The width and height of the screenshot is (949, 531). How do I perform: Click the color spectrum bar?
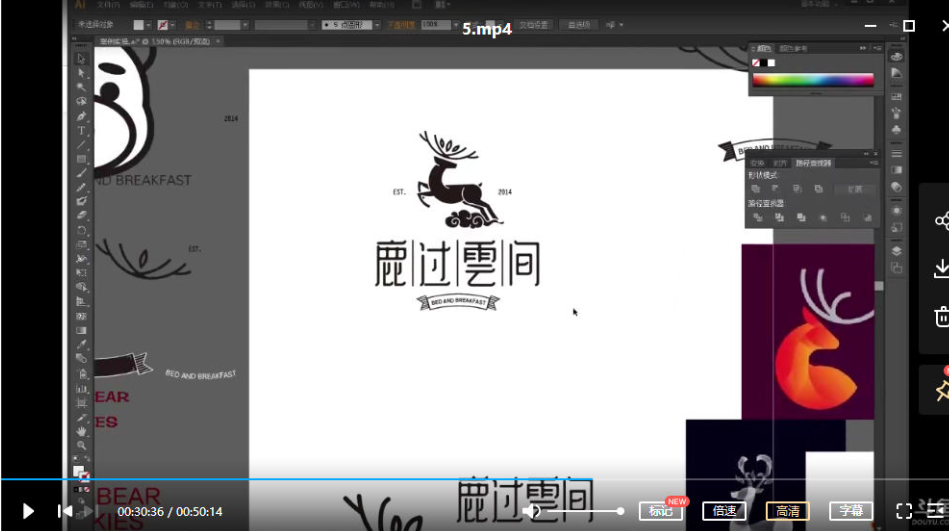pyautogui.click(x=813, y=81)
